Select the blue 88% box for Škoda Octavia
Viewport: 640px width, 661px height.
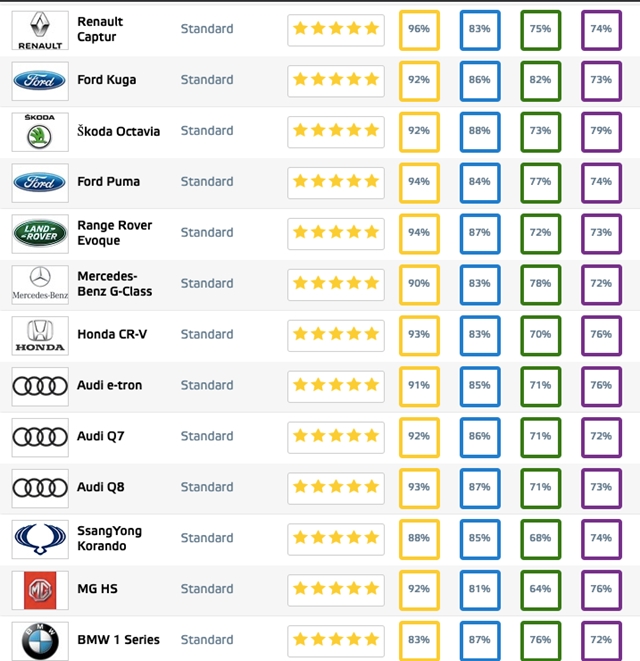click(480, 132)
